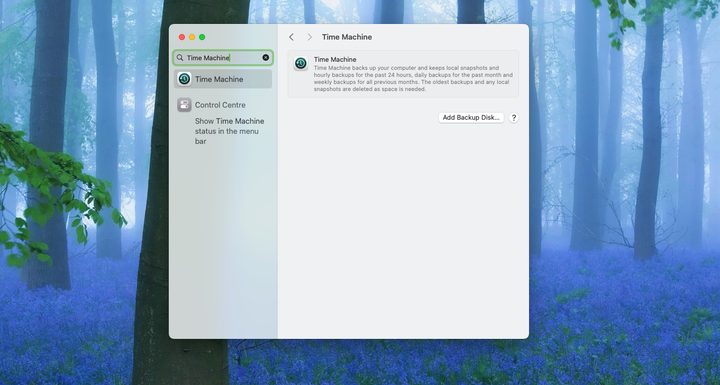Select Time Machine in the sidebar results

point(223,79)
